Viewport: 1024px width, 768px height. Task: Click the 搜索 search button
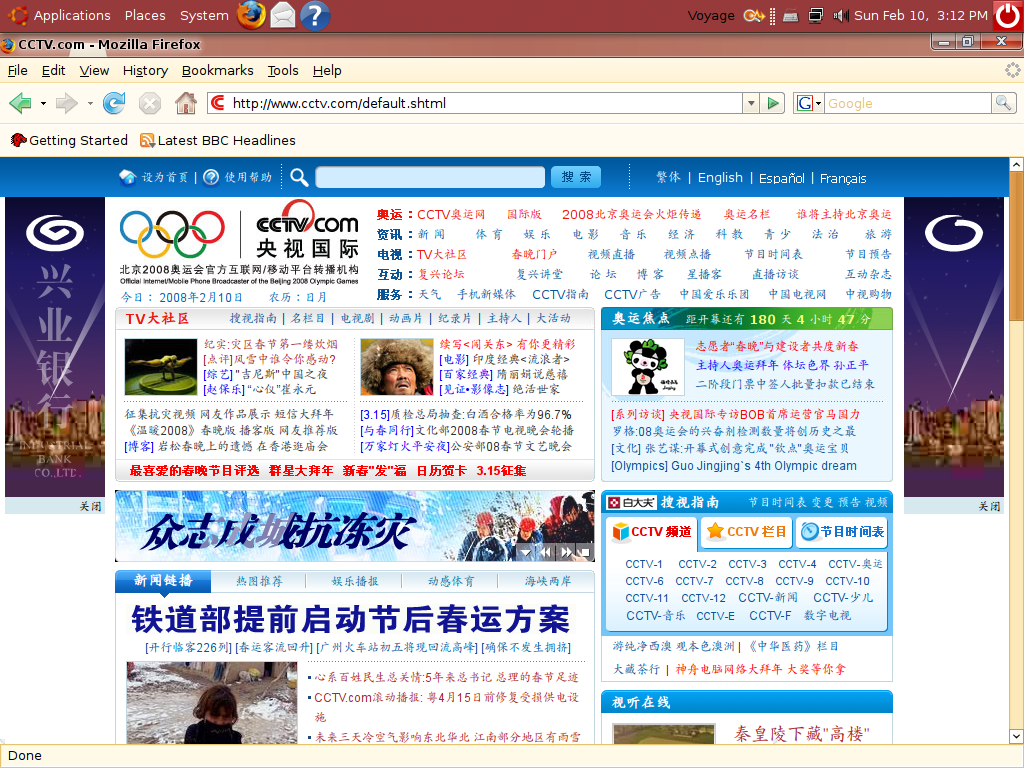tap(576, 177)
